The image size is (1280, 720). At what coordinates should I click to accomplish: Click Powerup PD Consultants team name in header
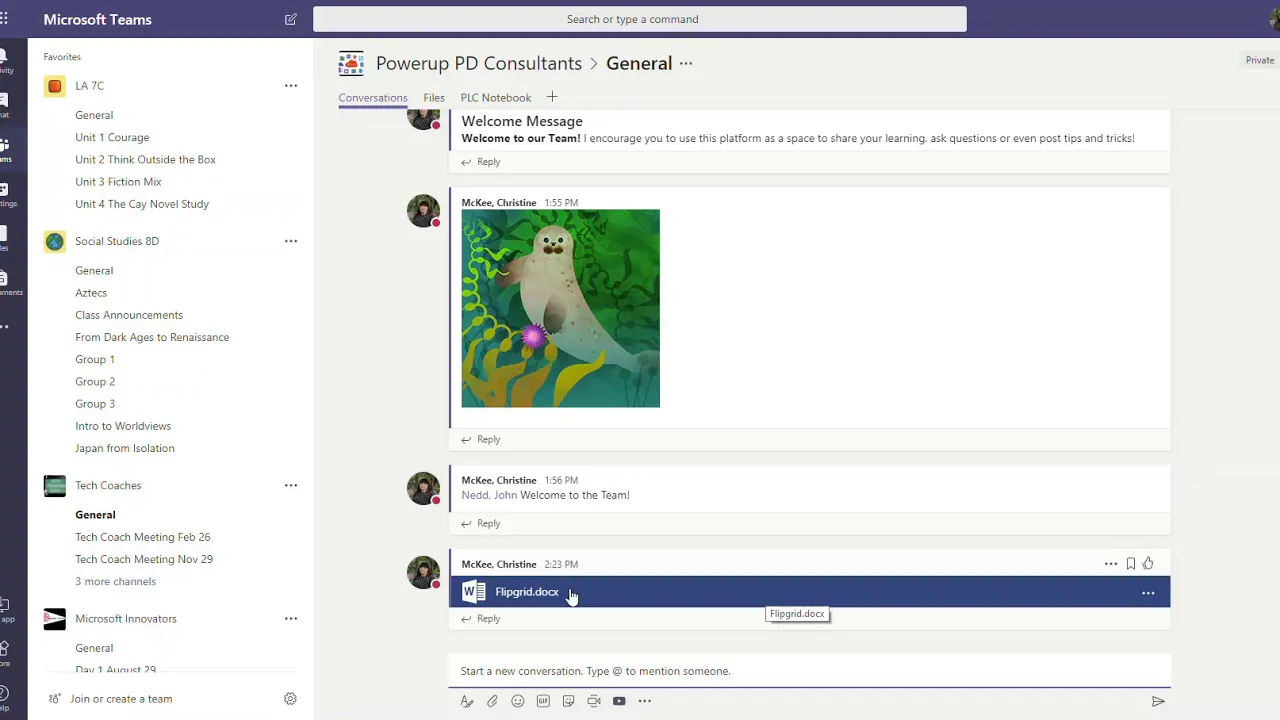(479, 63)
